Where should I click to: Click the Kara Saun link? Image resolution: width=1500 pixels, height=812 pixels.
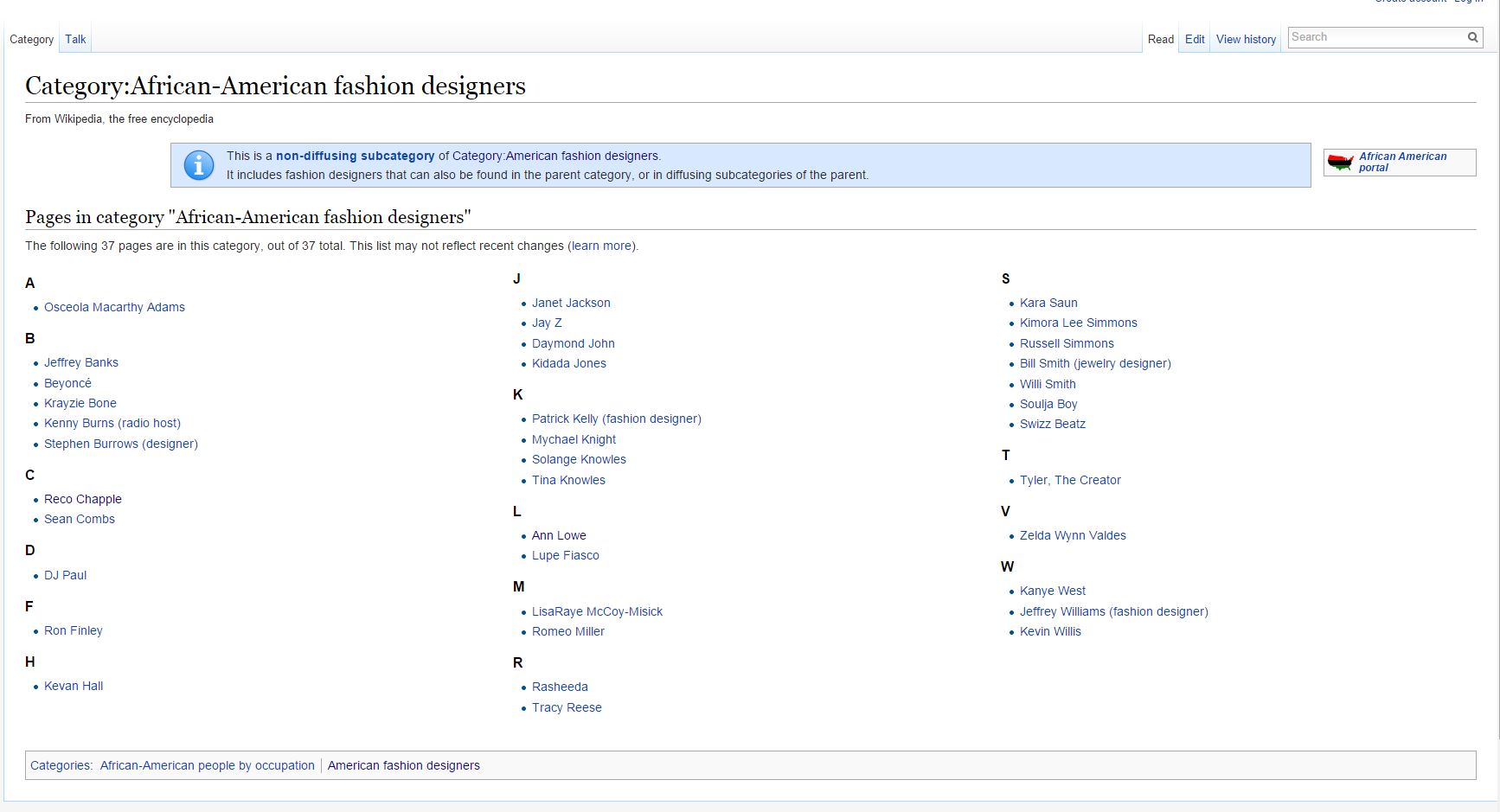[1048, 303]
